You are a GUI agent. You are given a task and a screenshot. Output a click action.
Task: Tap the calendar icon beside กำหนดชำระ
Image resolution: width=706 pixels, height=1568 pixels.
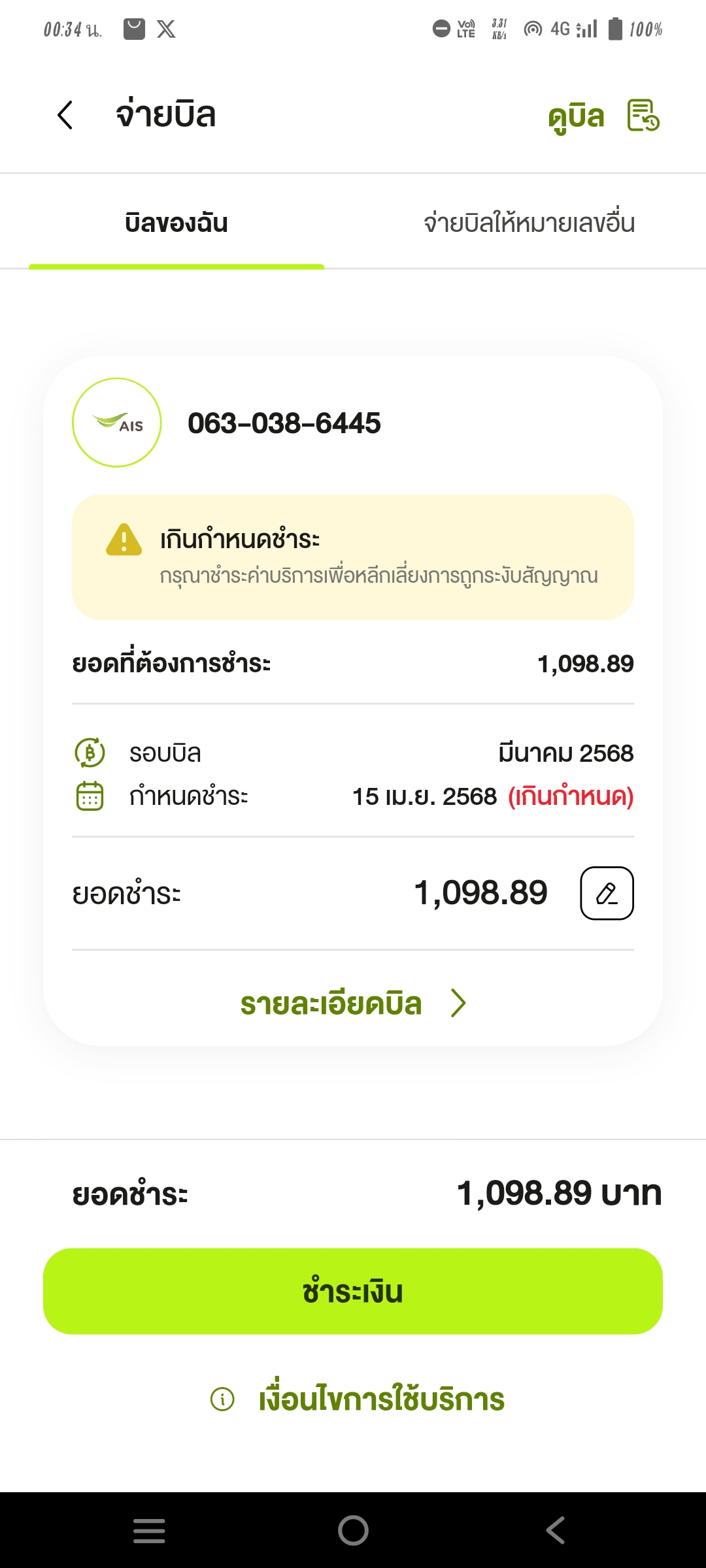pyautogui.click(x=90, y=796)
